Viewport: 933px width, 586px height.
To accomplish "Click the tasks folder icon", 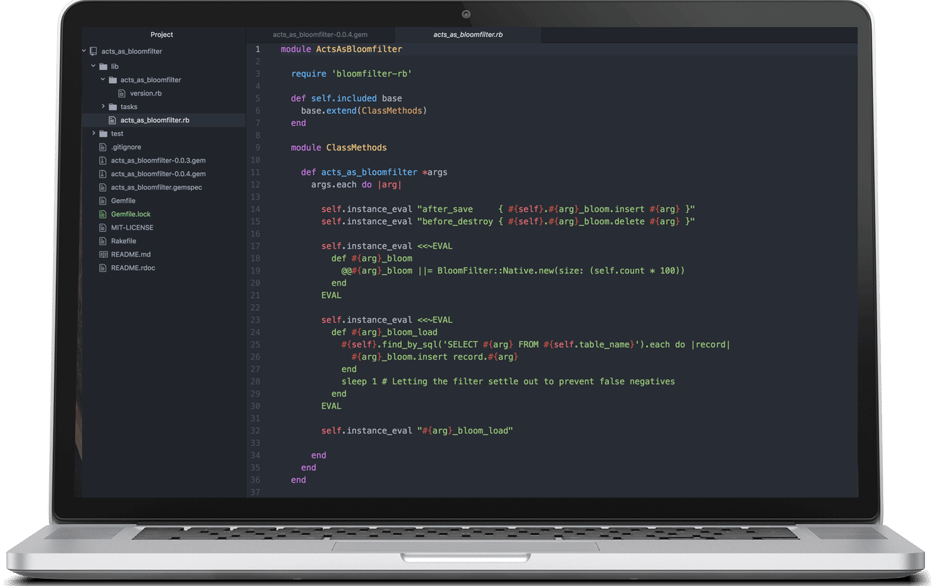I will tap(112, 107).
